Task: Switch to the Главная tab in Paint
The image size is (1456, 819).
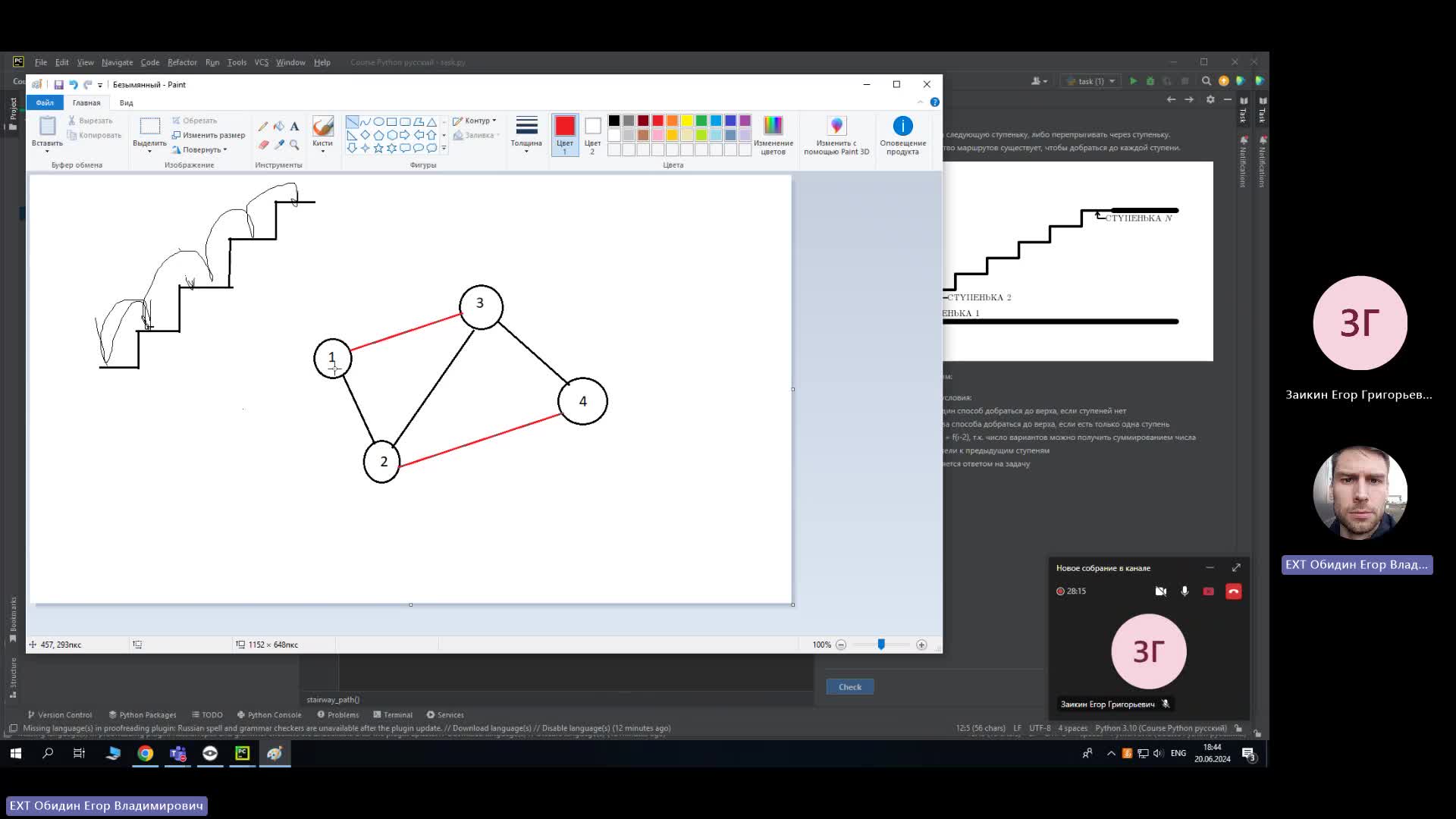Action: pyautogui.click(x=86, y=102)
